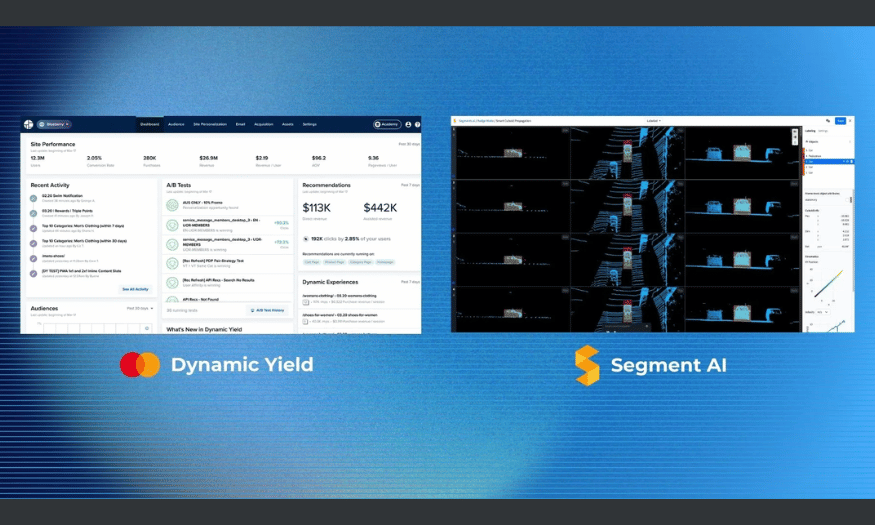This screenshot has height=525, width=875.
Task: Click the 'Homepage' recommendations tag
Action: pos(385,262)
